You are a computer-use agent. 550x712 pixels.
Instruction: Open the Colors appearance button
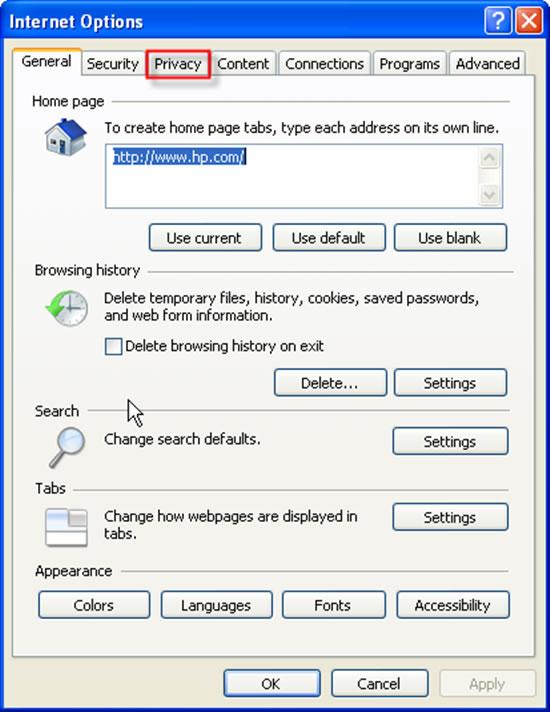click(x=94, y=605)
